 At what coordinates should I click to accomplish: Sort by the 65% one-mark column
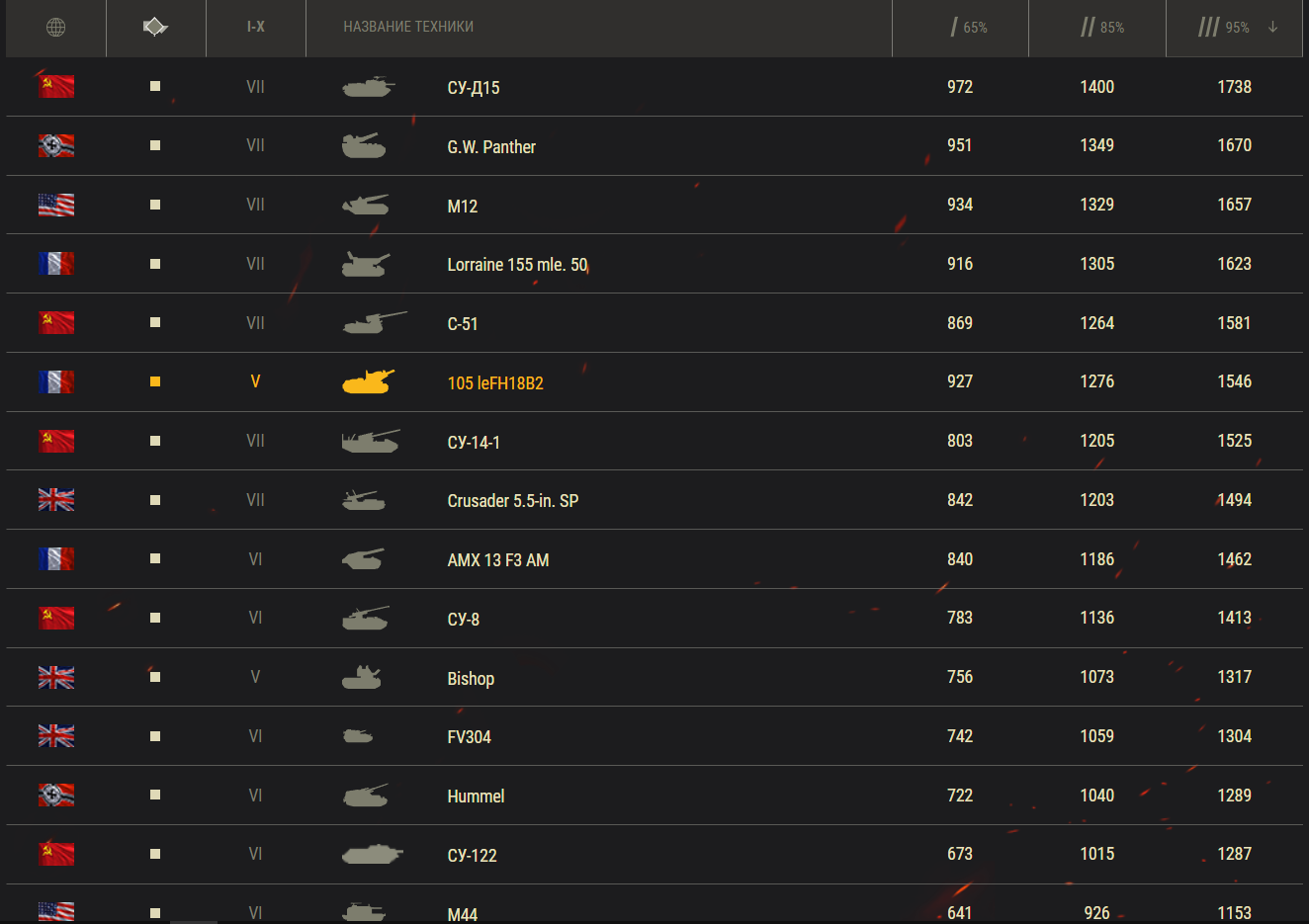968,28
